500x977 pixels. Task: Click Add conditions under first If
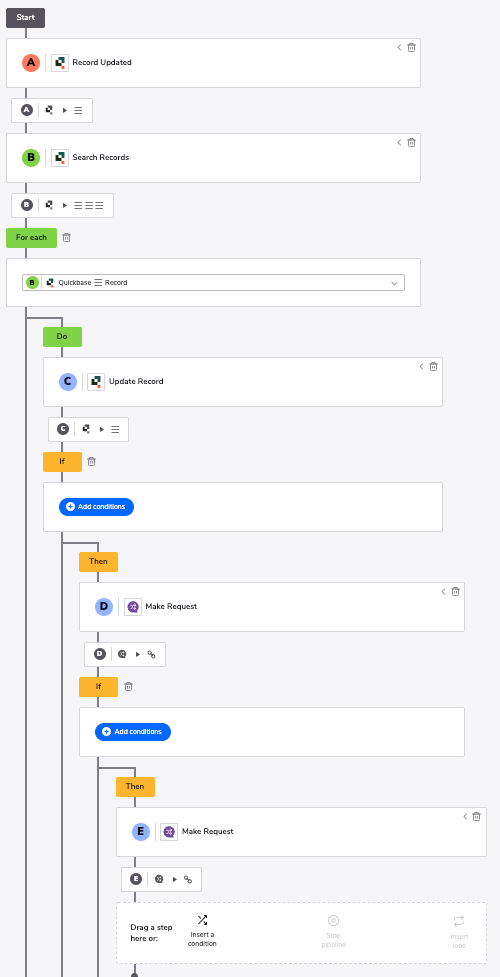click(97, 507)
